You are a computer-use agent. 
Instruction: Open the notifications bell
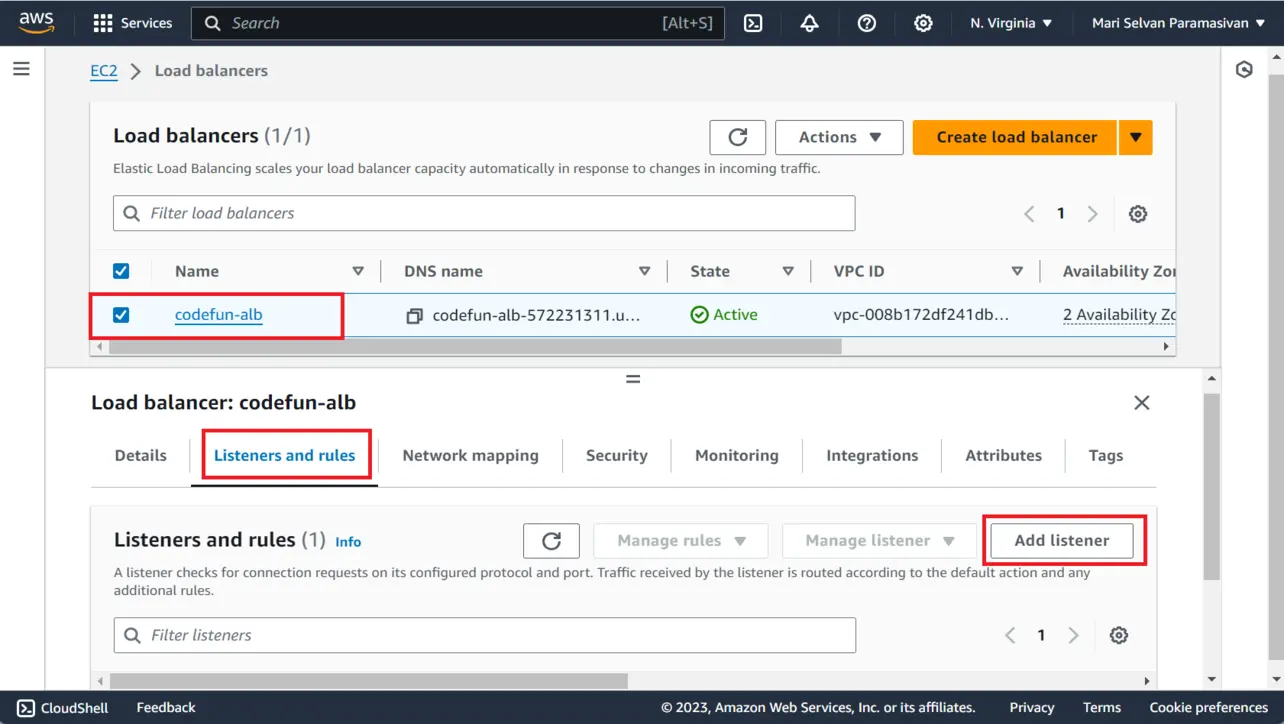(810, 23)
